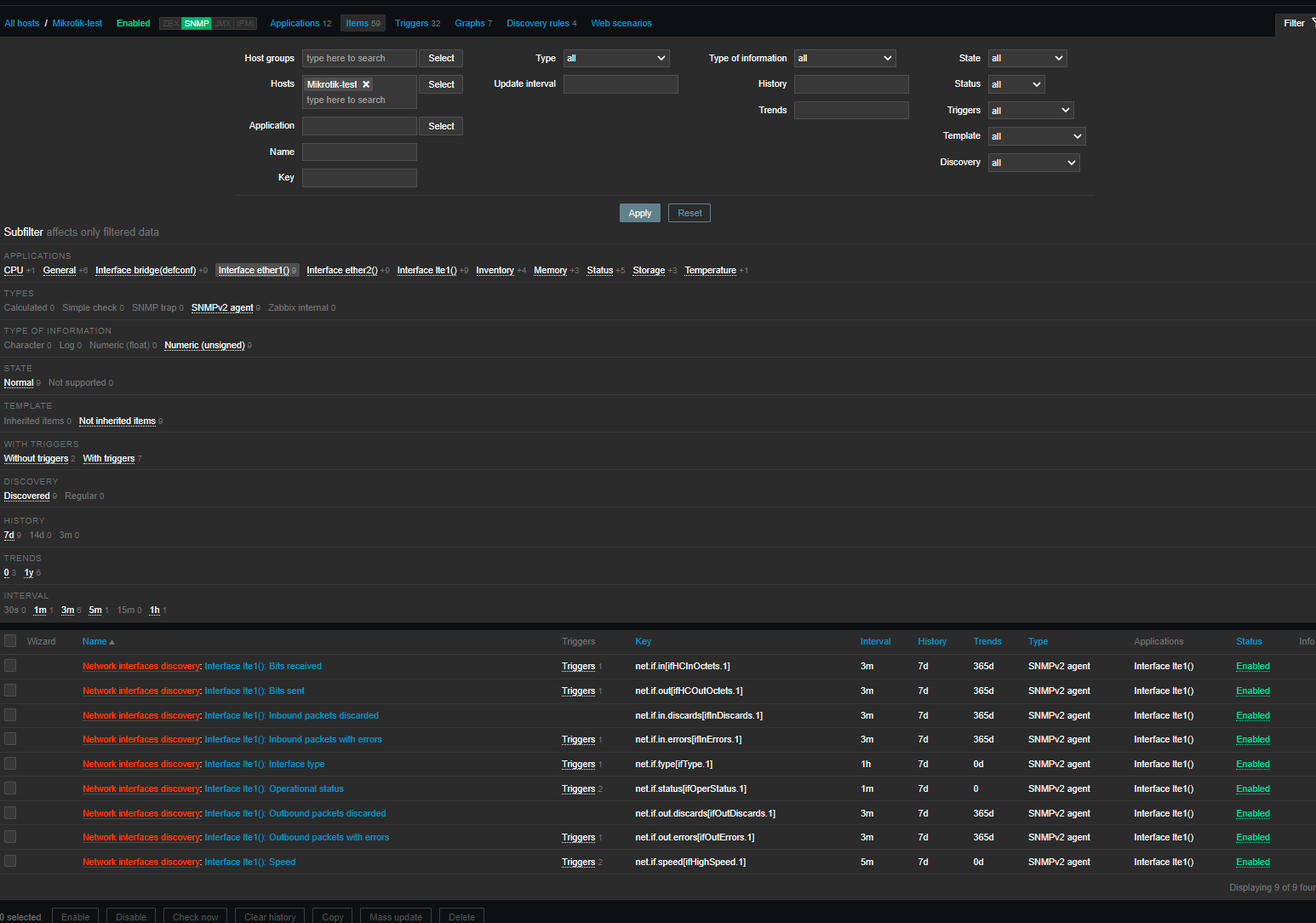Sort items by Key column
This screenshot has width=1316, height=923.
(643, 641)
